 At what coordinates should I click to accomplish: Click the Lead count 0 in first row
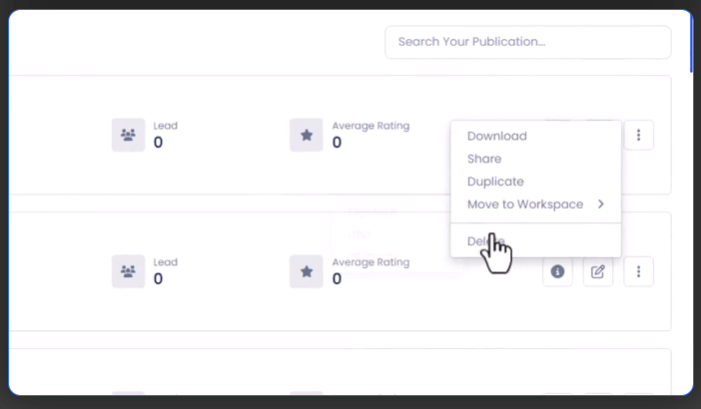coord(158,143)
